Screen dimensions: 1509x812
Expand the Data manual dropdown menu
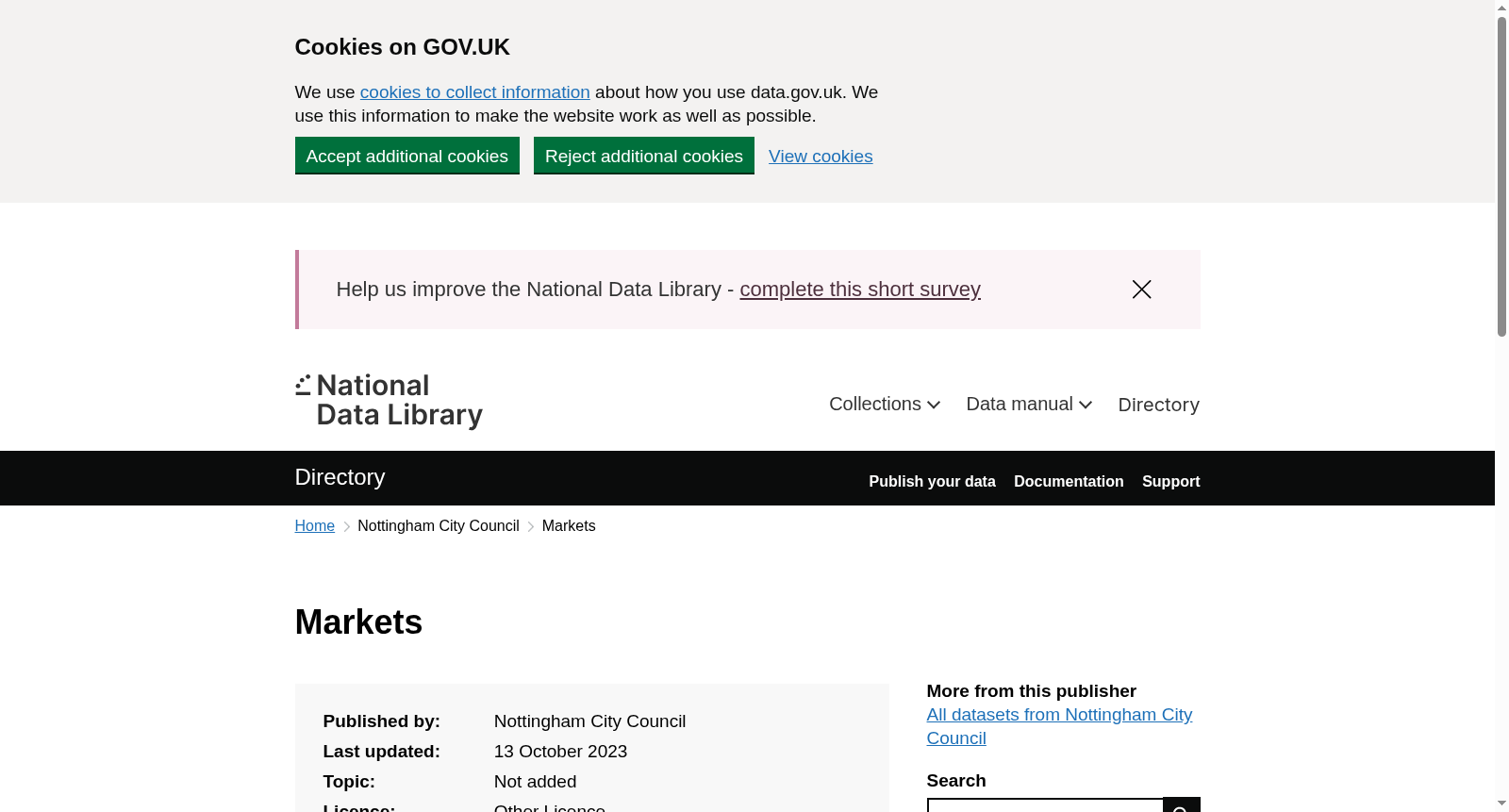click(1029, 405)
